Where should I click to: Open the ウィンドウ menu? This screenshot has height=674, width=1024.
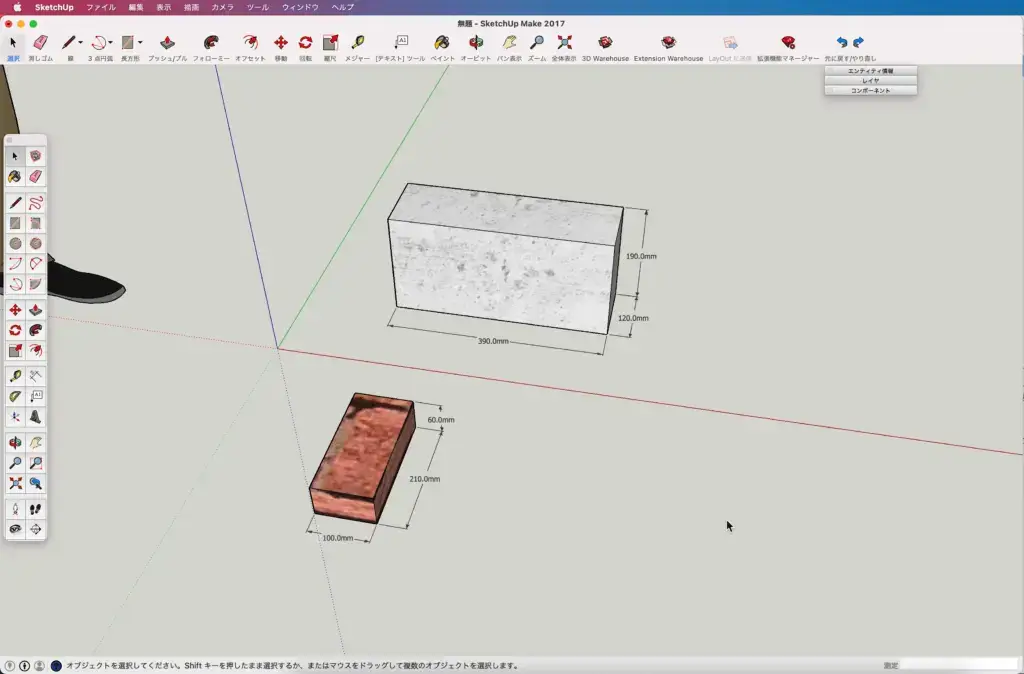point(300,7)
